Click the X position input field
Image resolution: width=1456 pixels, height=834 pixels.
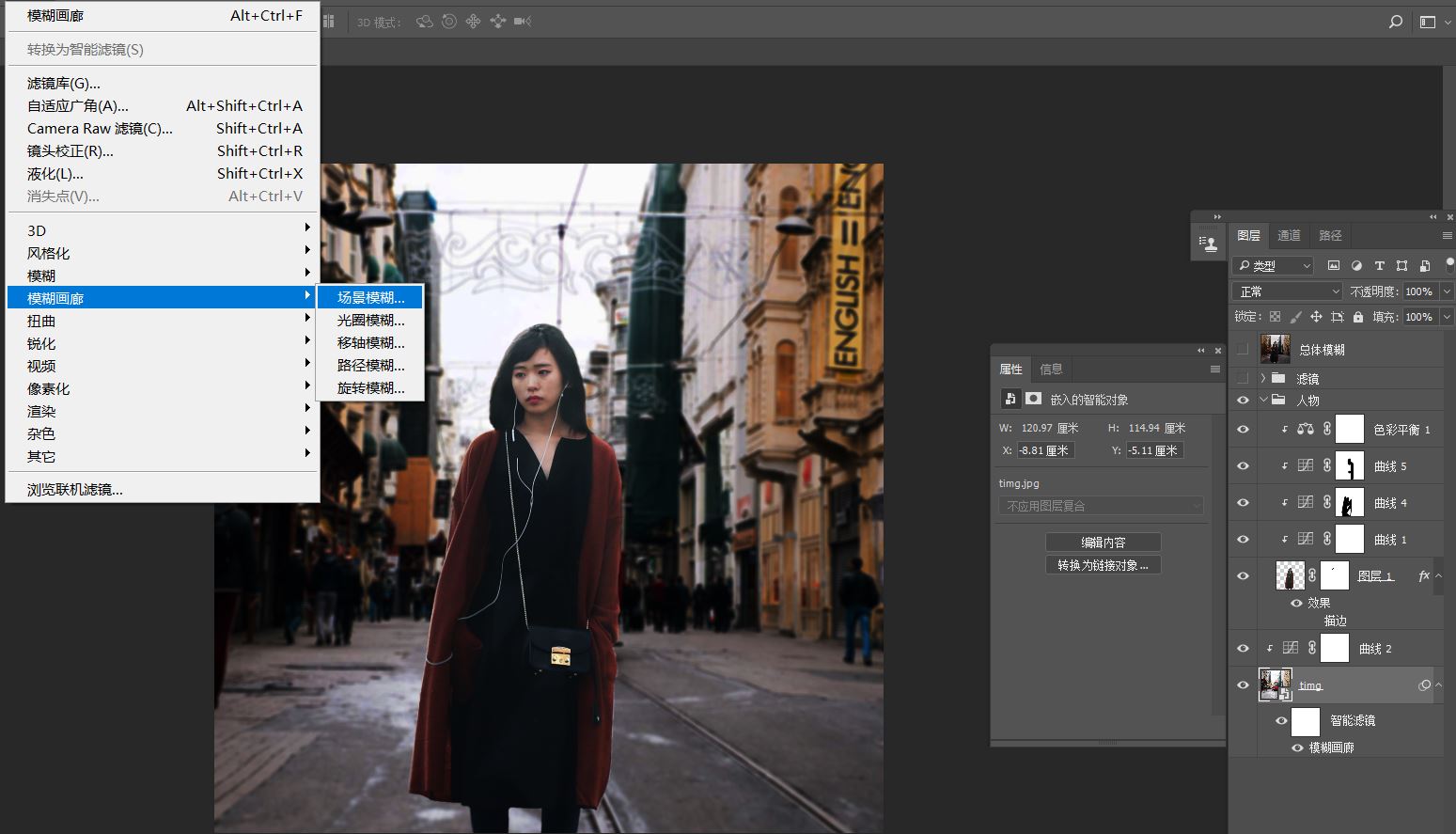(1045, 450)
